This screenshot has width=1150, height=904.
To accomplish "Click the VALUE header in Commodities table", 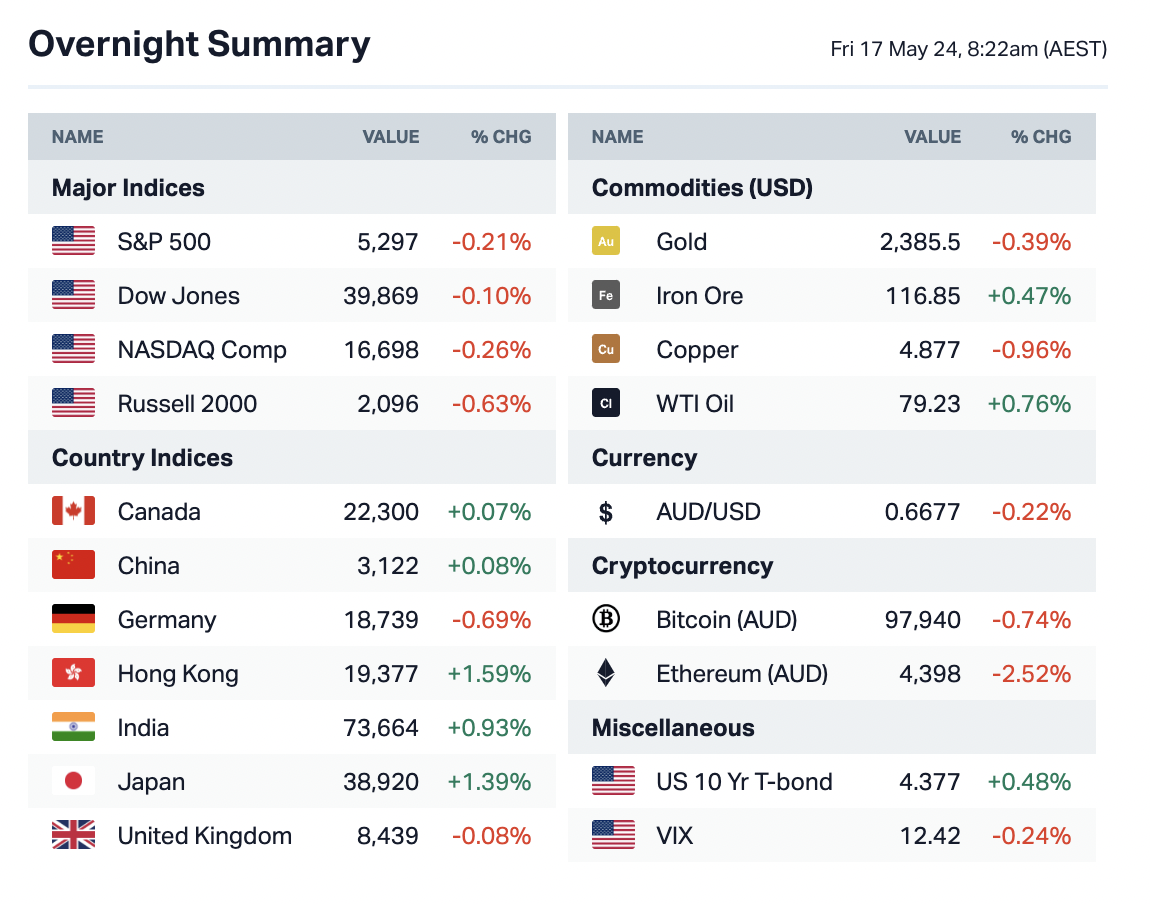I will click(932, 137).
